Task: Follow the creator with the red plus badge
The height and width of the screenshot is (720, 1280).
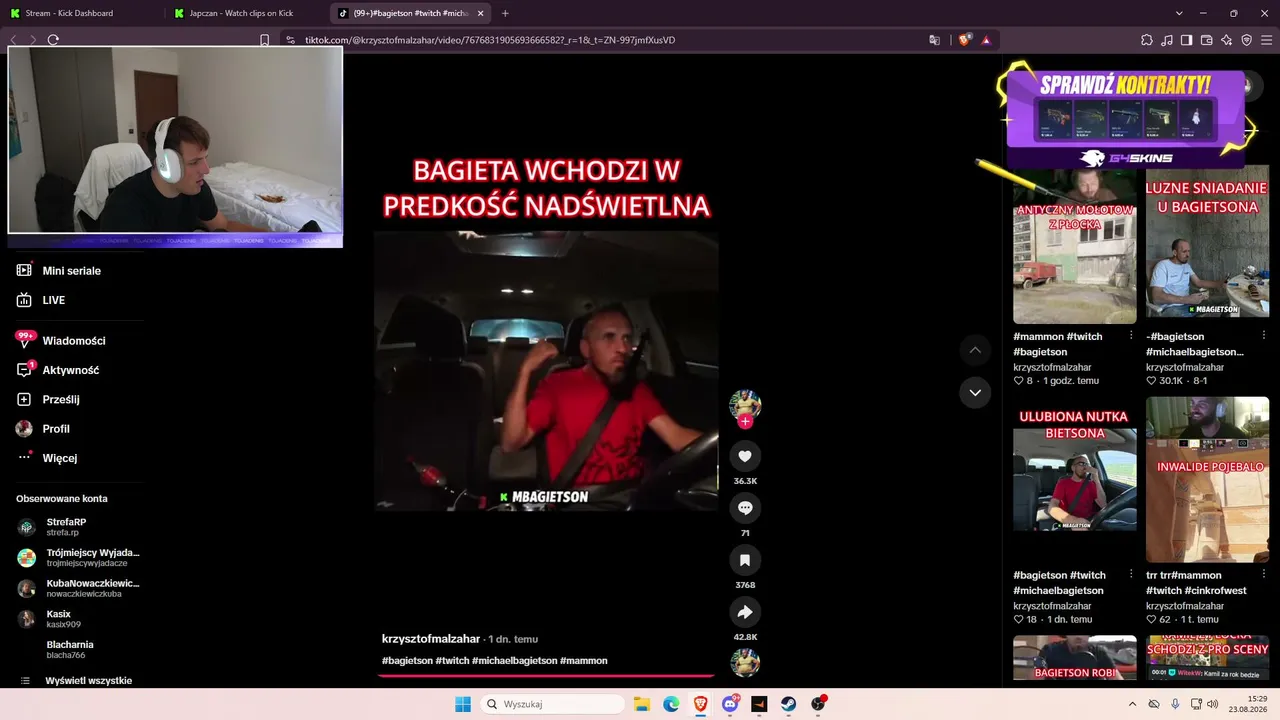Action: coord(745,422)
